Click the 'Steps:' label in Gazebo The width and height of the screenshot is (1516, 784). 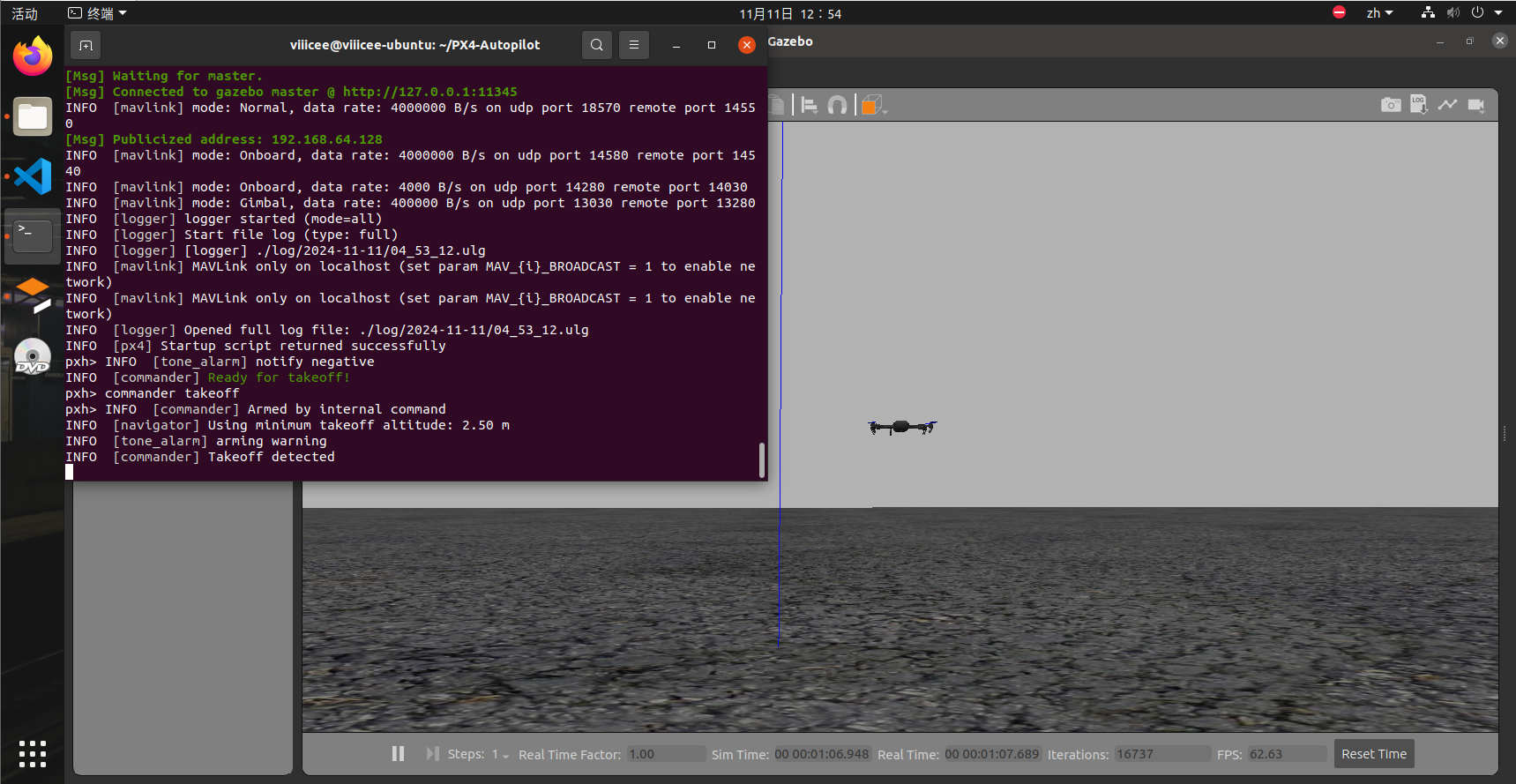click(x=466, y=754)
